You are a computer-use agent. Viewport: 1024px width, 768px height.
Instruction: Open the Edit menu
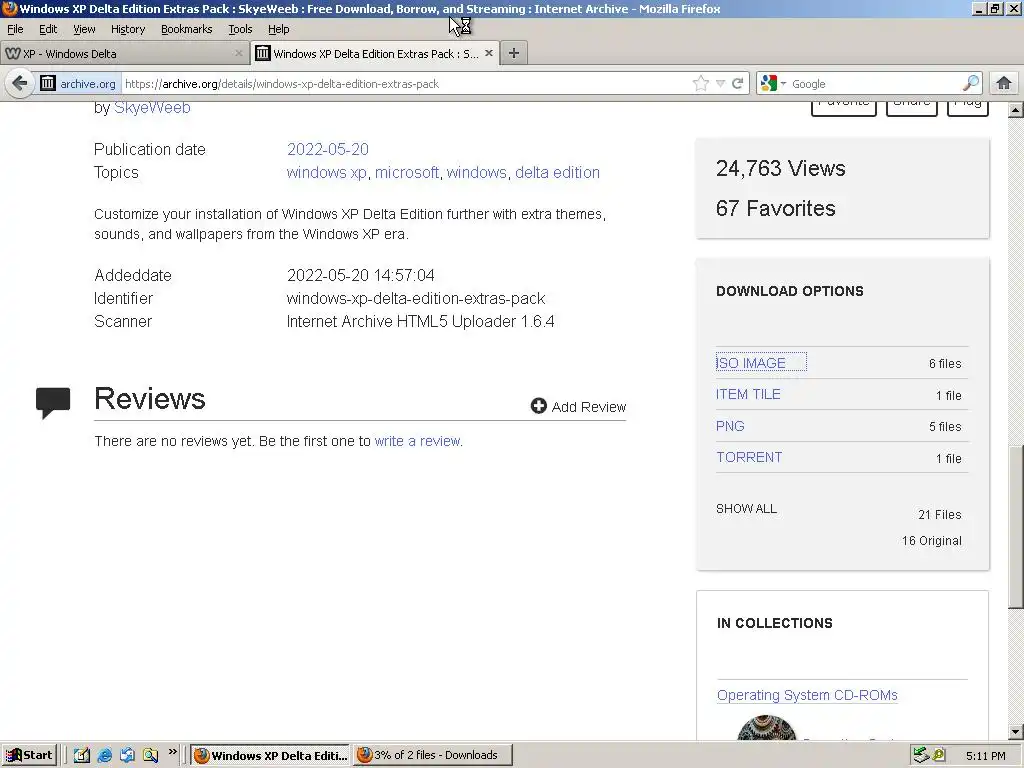click(x=48, y=29)
